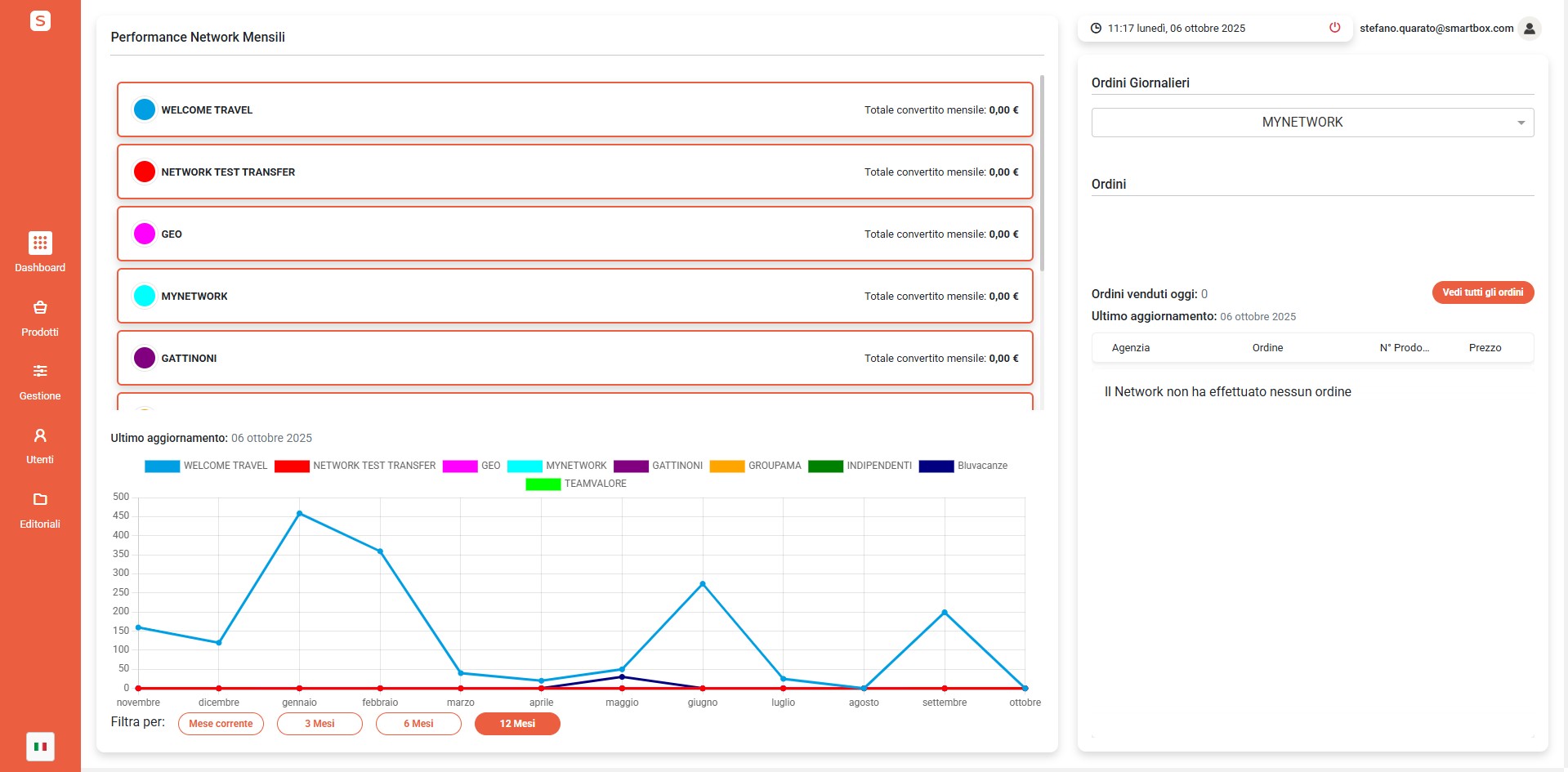Screen dimensions: 1568x772
Task: Filter chart by 3 Mesi
Action: click(319, 724)
